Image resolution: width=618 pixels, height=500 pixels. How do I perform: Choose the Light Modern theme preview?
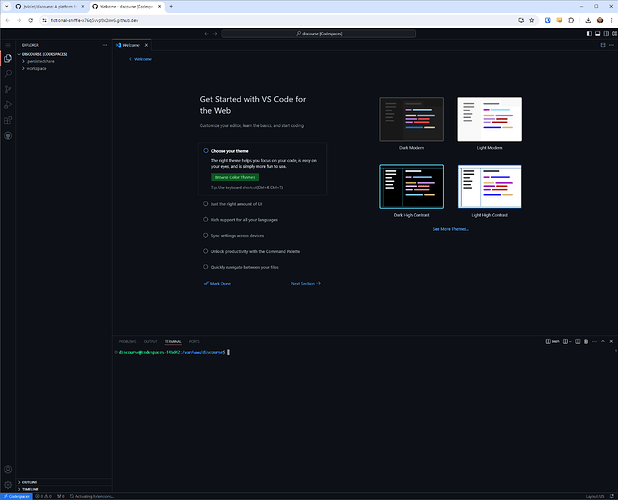490,119
